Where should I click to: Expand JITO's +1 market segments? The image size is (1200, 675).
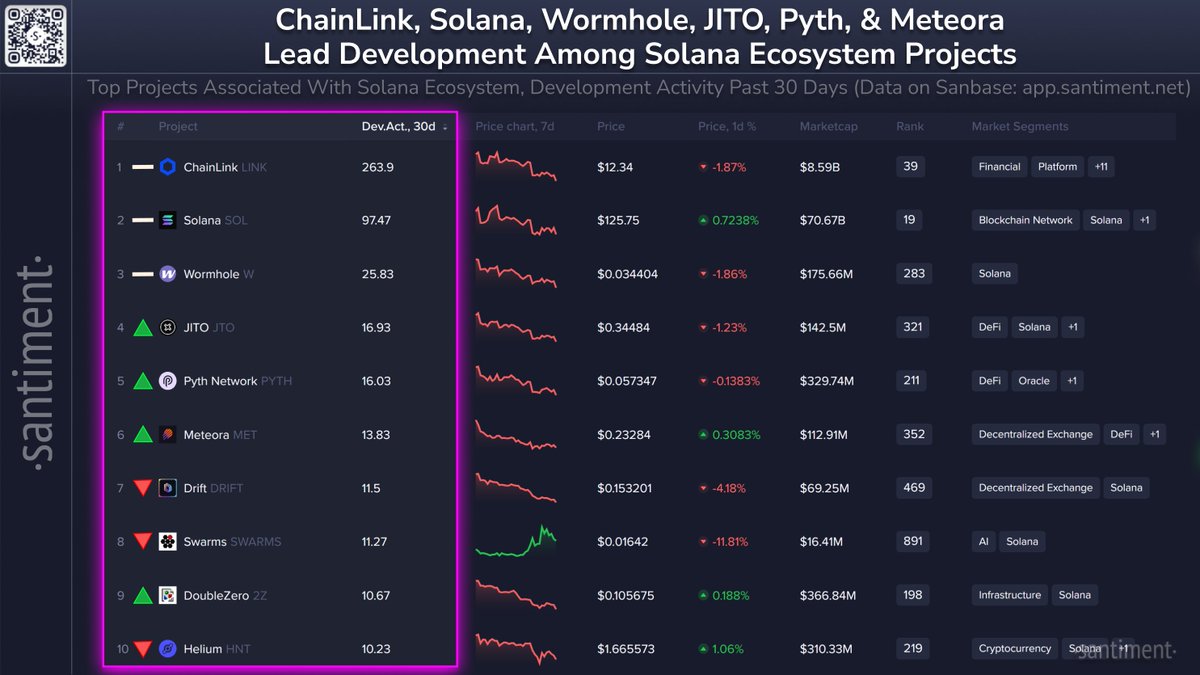click(1073, 327)
